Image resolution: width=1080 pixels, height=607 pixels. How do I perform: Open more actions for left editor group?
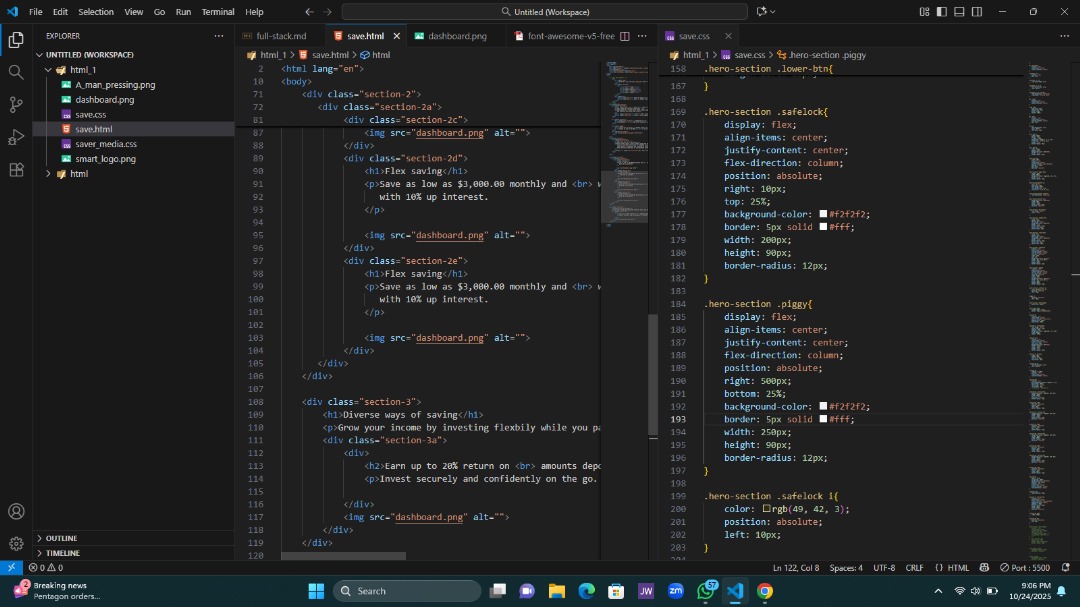pyautogui.click(x=642, y=36)
